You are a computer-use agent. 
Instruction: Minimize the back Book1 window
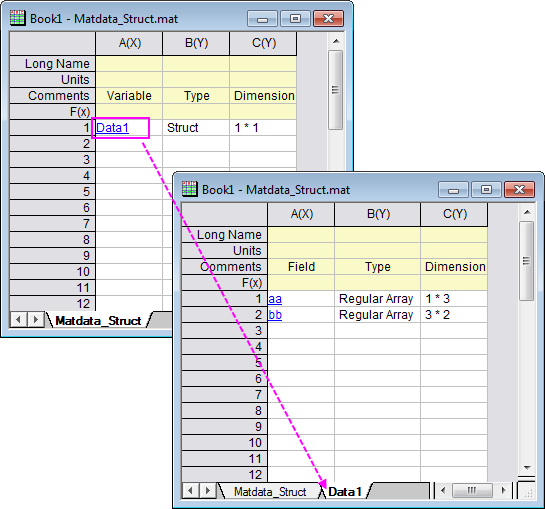coord(262,19)
